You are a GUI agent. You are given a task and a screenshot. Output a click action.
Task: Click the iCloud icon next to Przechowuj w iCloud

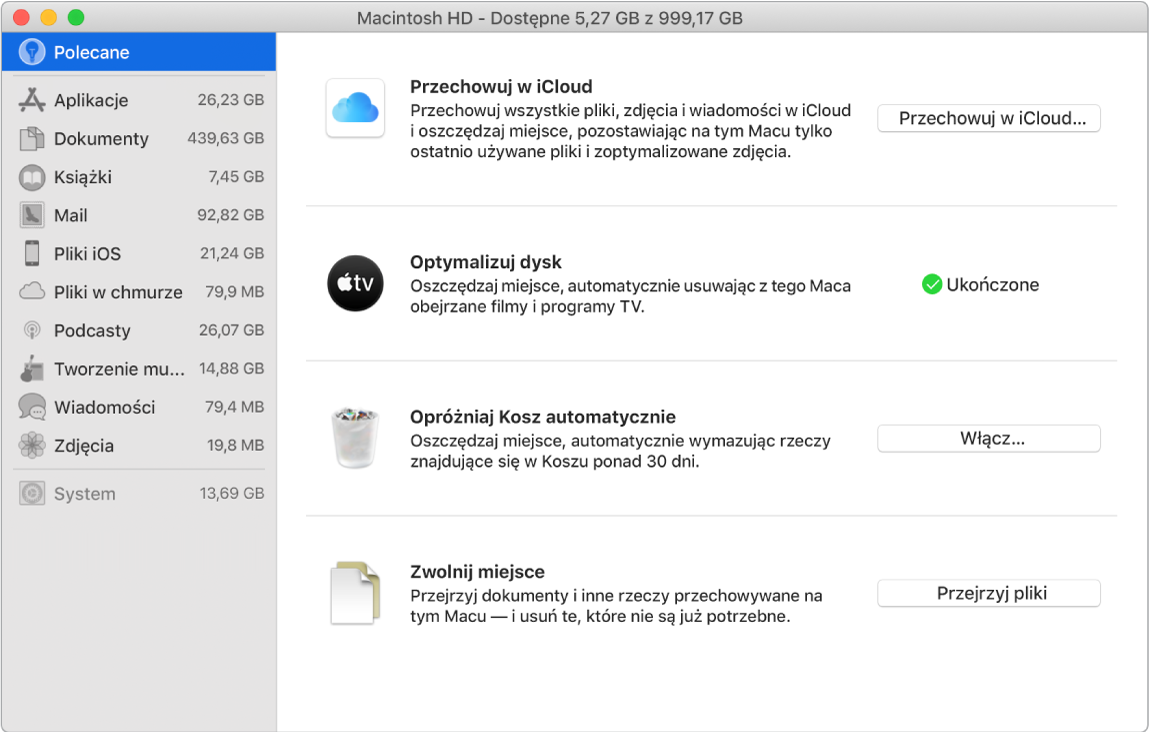pyautogui.click(x=355, y=108)
